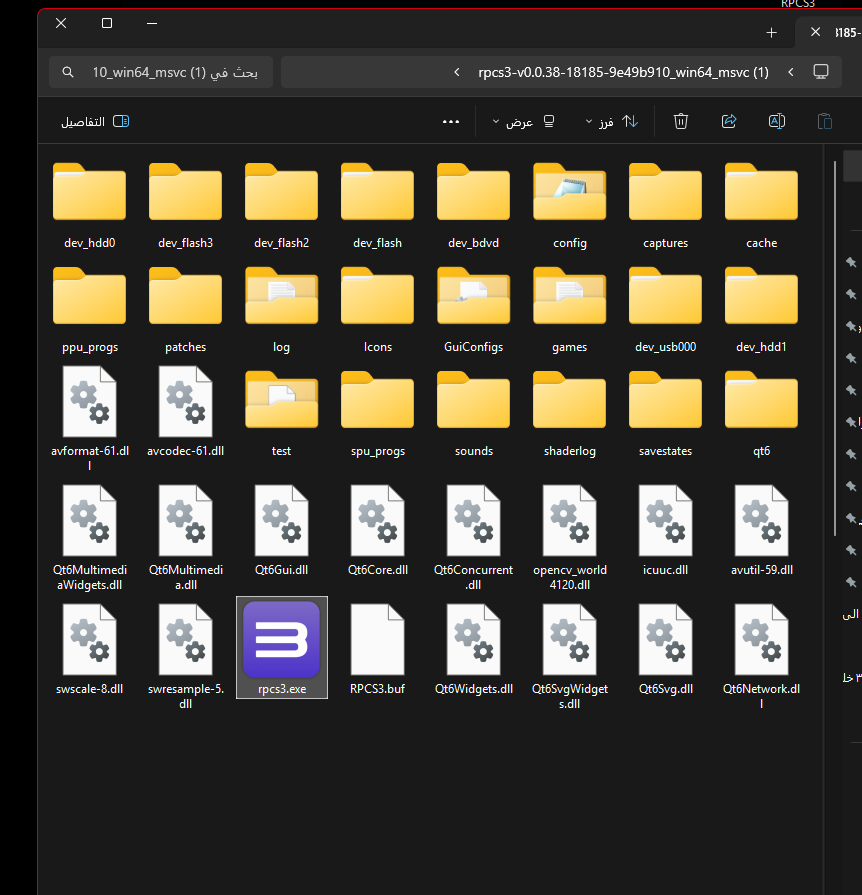Click the Rename toolbar icon
The image size is (862, 895).
point(777,121)
